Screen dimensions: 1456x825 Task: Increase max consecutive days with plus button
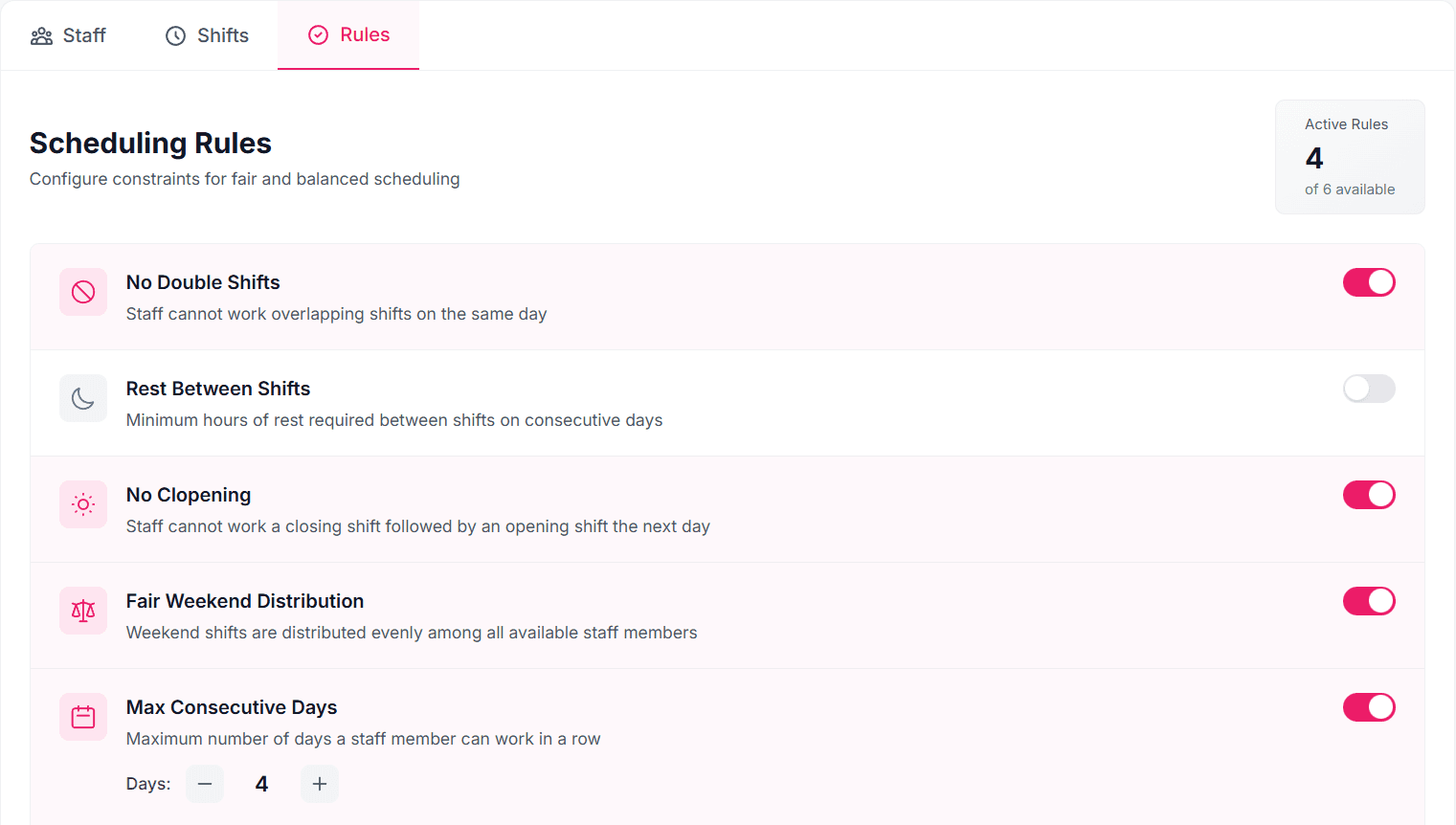(x=320, y=784)
